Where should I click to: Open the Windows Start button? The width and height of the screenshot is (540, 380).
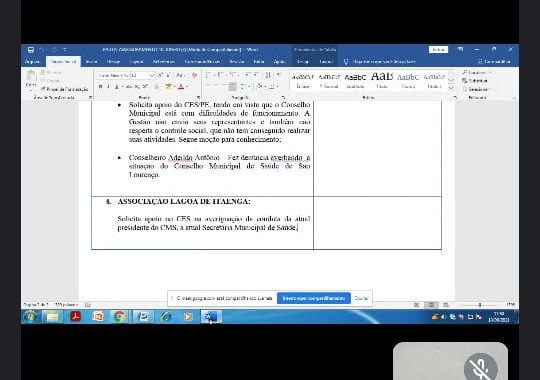30,317
